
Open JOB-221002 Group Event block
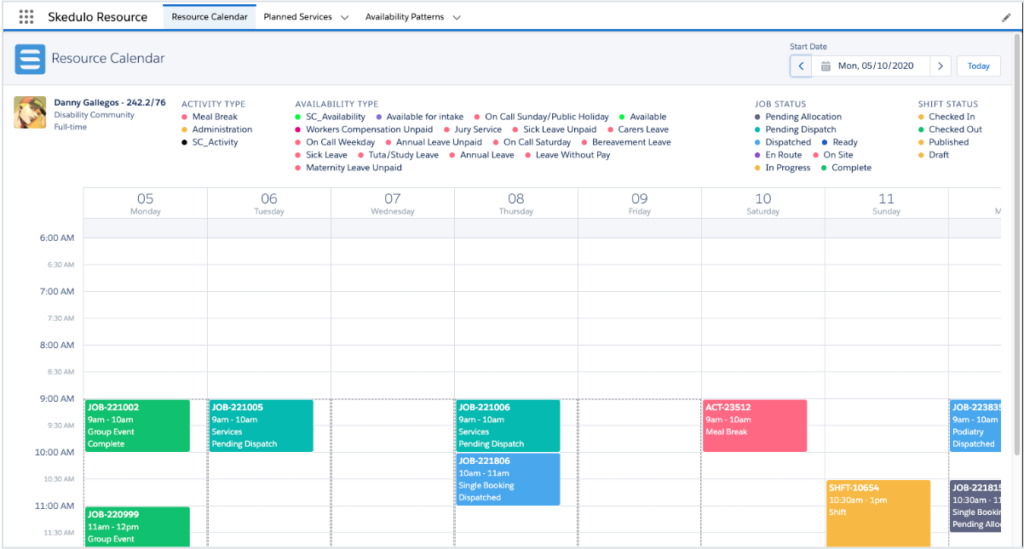(137, 426)
